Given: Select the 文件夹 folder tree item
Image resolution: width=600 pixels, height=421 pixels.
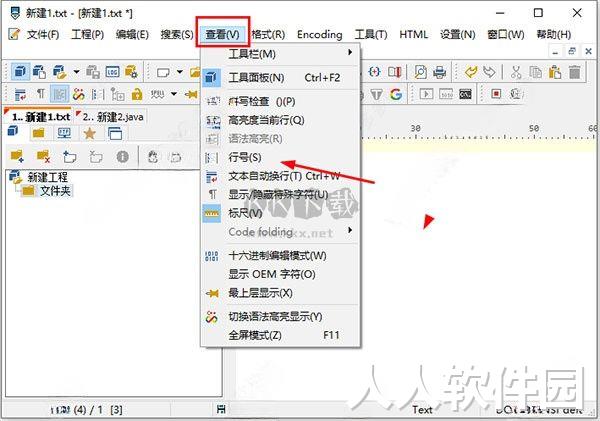Looking at the screenshot, I should pyautogui.click(x=55, y=190).
